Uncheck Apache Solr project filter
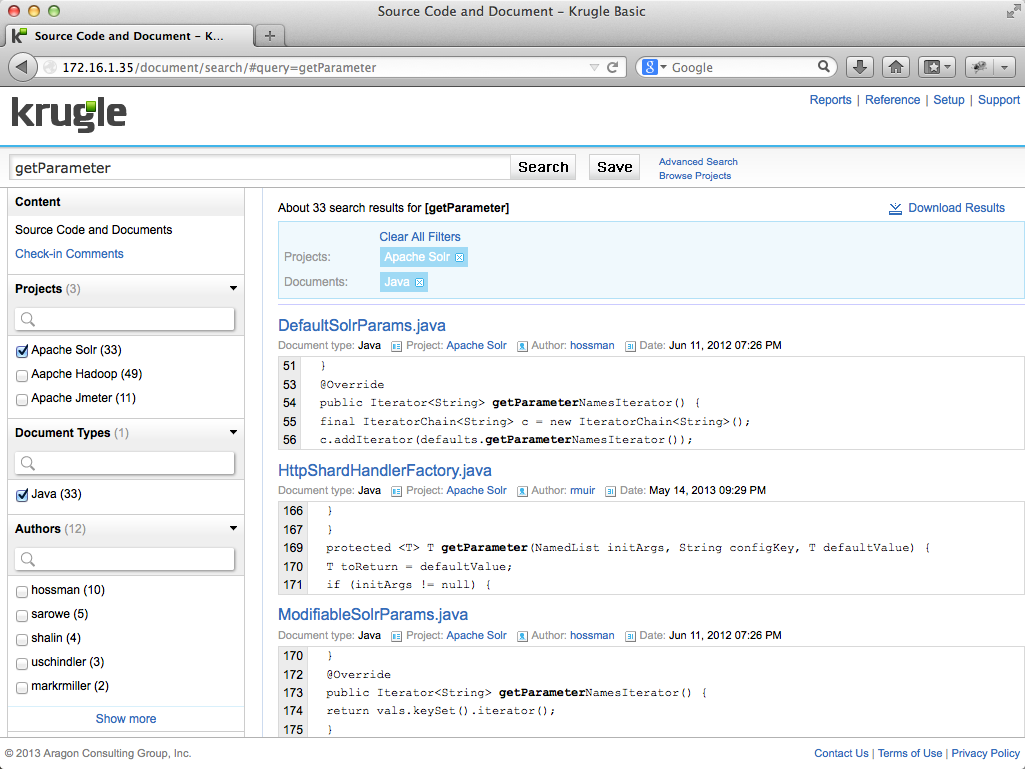Viewport: 1025px width, 769px height. [22, 351]
